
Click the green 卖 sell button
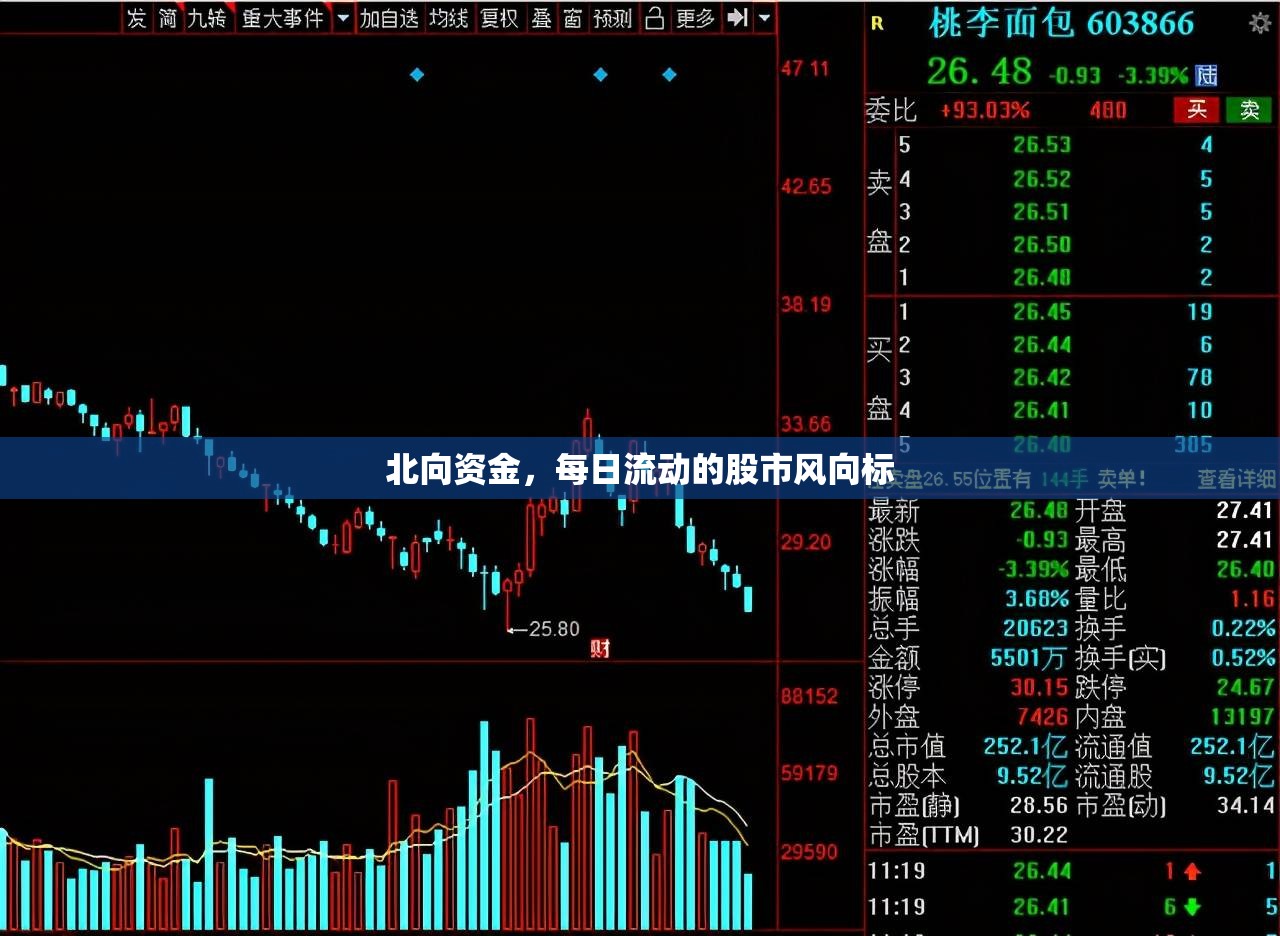pyautogui.click(x=1249, y=110)
